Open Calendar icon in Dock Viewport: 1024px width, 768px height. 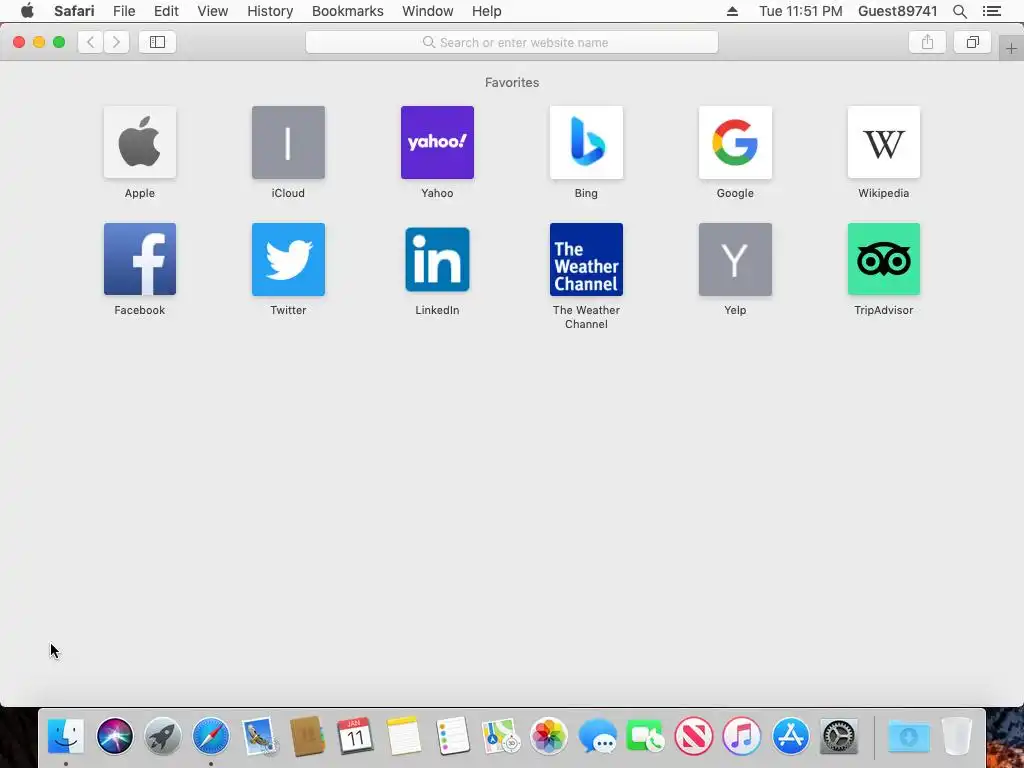coord(355,736)
